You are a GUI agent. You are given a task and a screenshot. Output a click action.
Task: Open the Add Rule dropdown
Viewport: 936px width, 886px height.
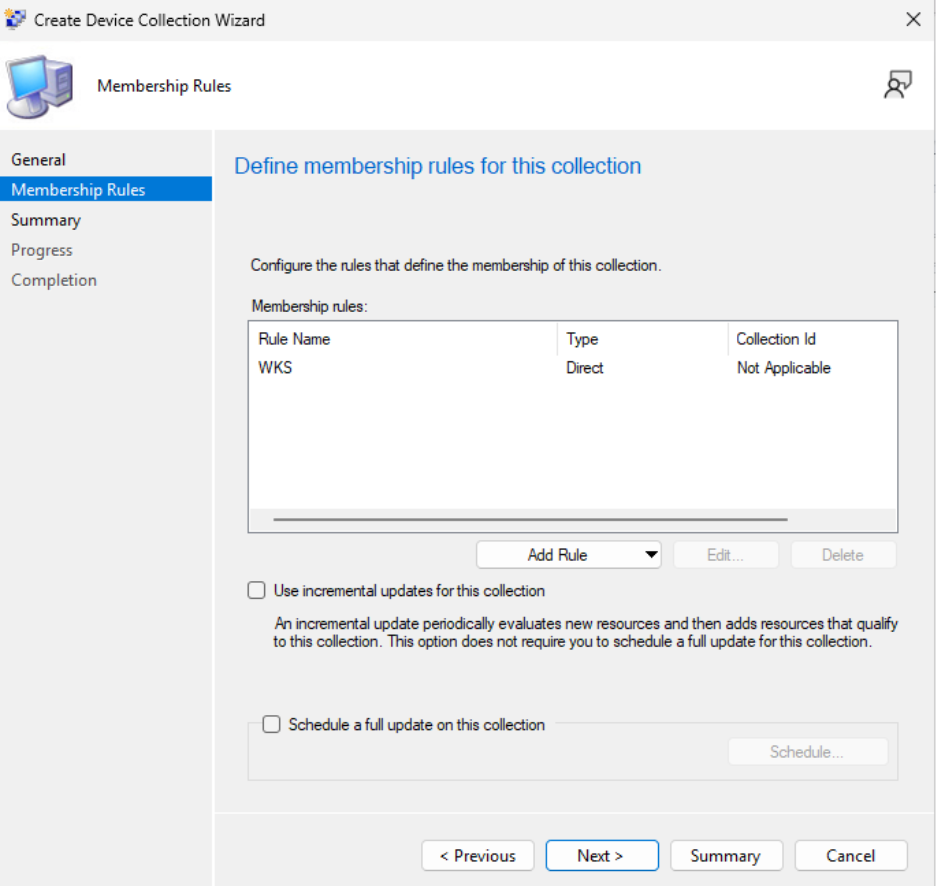[x=556, y=554]
